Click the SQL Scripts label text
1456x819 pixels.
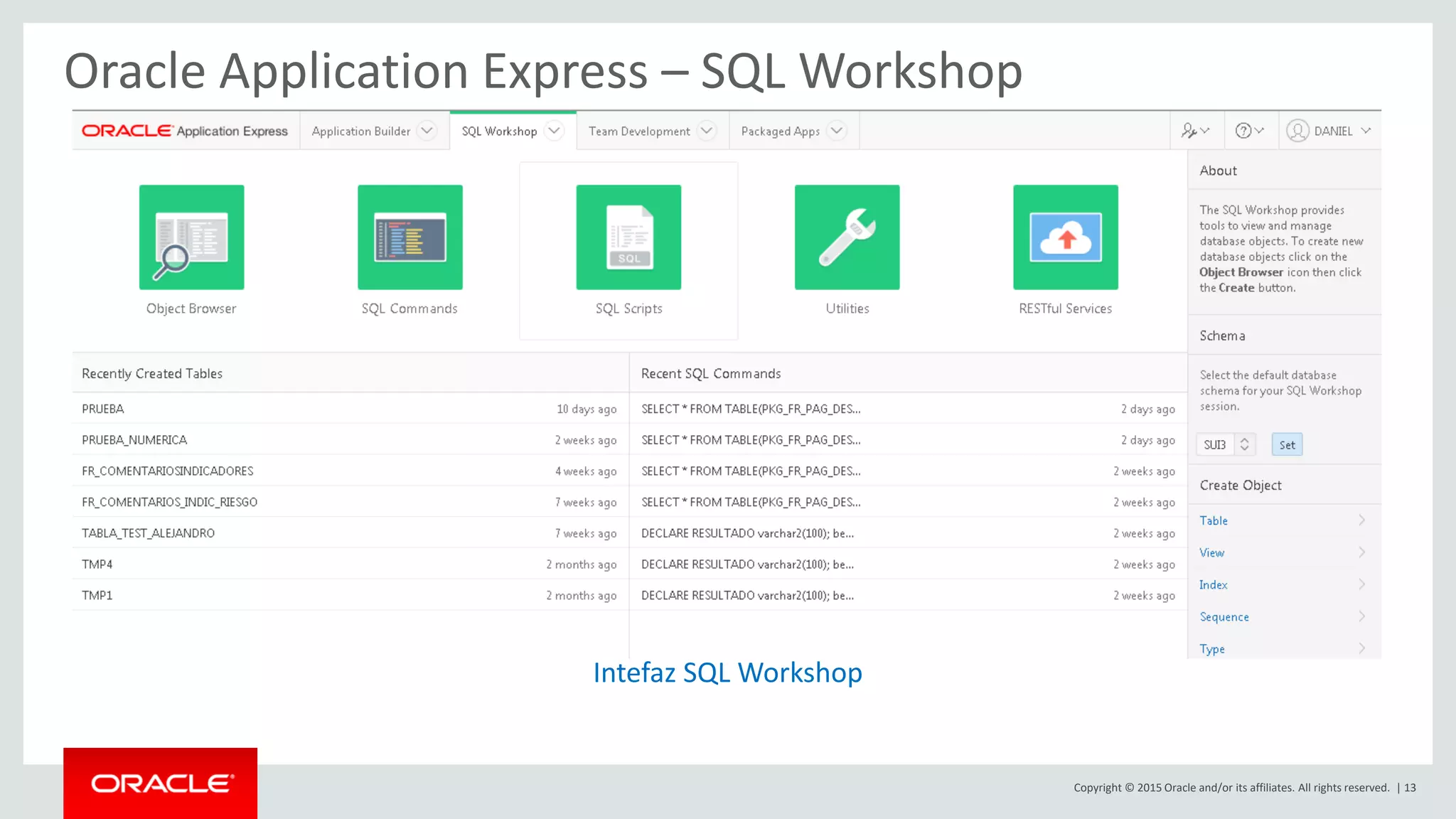[628, 309]
